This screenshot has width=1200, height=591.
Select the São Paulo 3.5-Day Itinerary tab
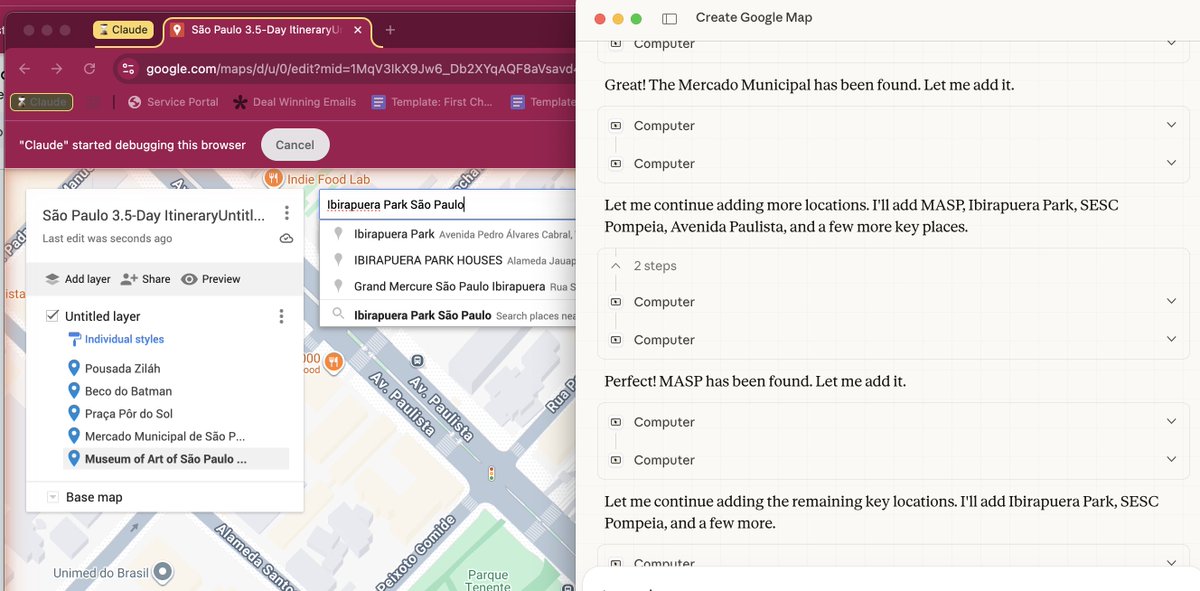(265, 30)
